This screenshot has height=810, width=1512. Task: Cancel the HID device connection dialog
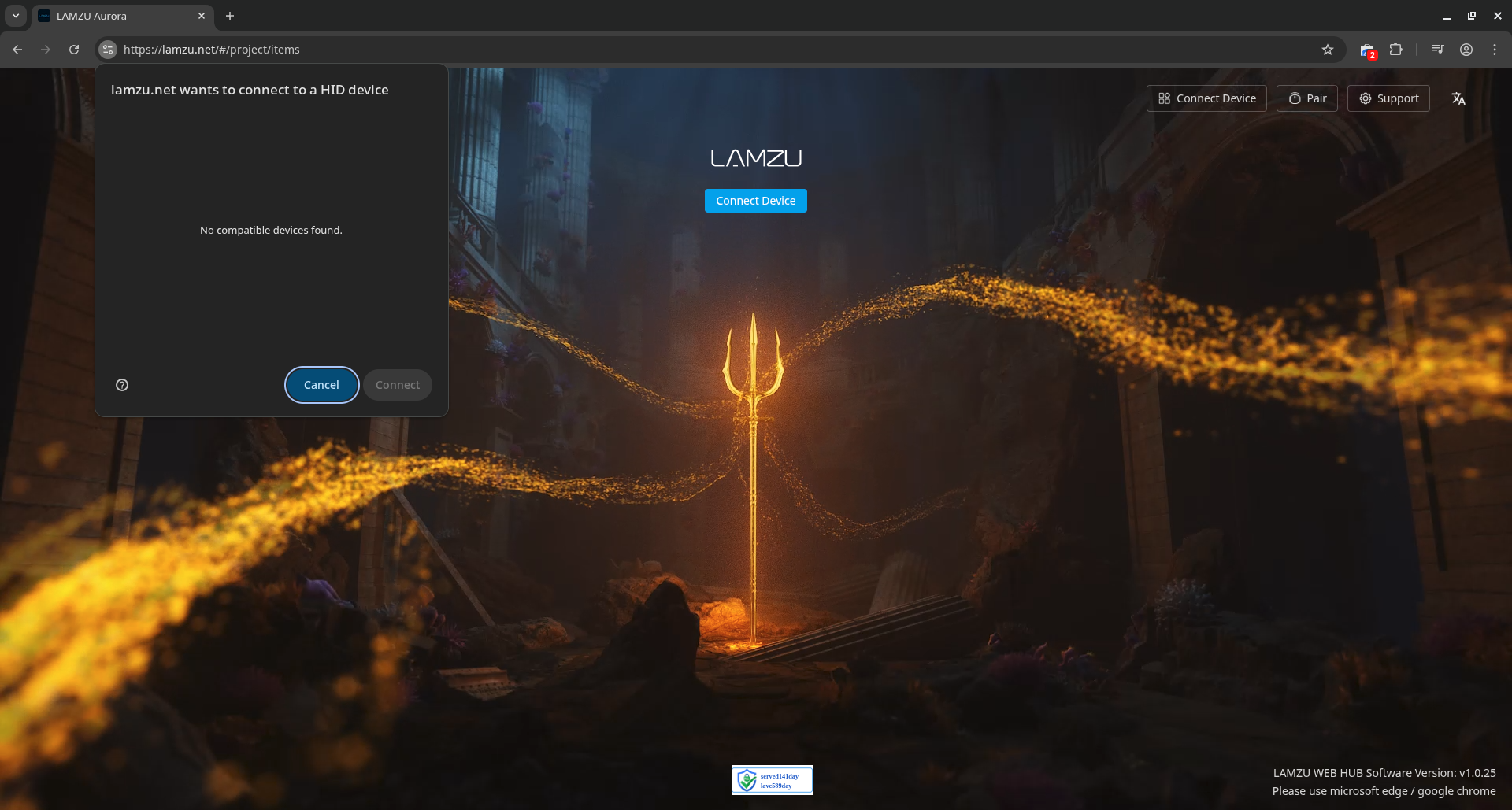tap(321, 385)
